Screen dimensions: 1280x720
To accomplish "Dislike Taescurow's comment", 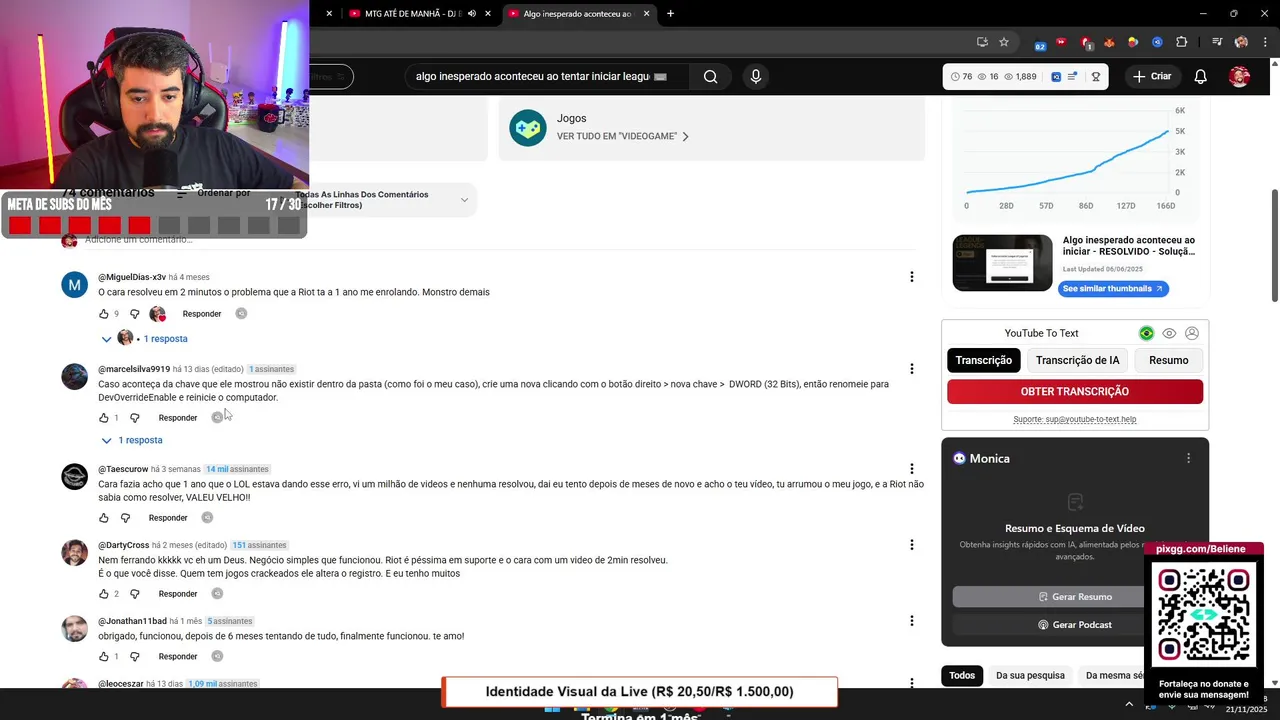I will click(125, 518).
